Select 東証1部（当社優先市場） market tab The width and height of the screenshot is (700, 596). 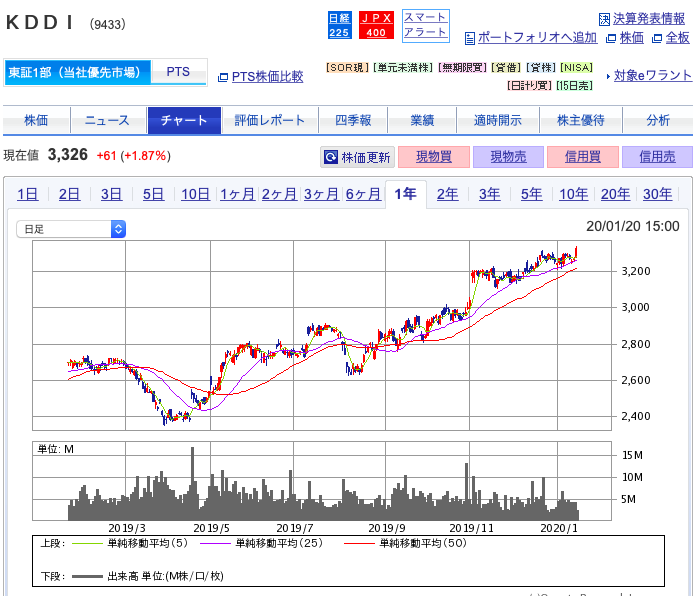pos(78,72)
